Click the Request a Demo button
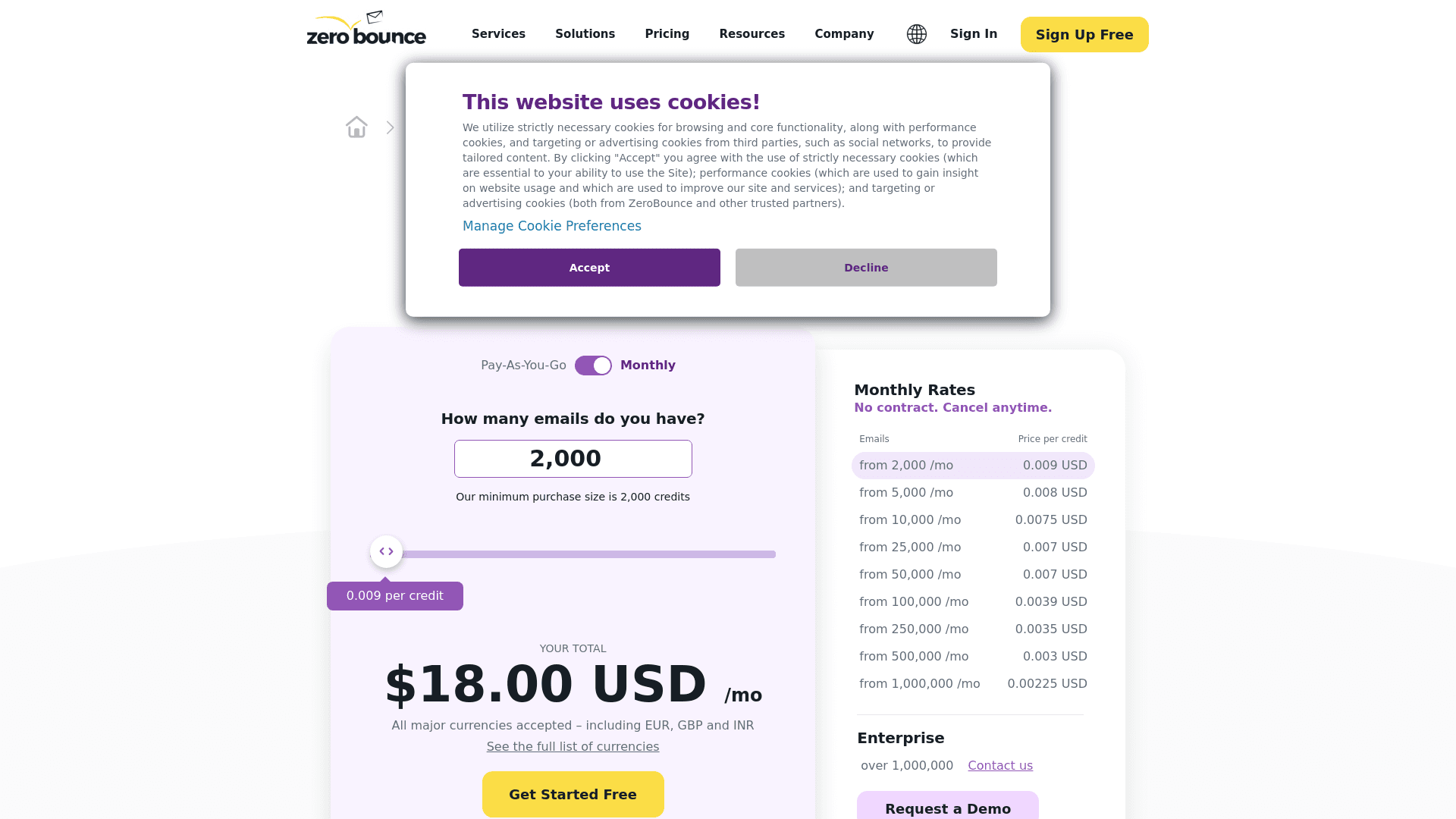 tap(948, 808)
